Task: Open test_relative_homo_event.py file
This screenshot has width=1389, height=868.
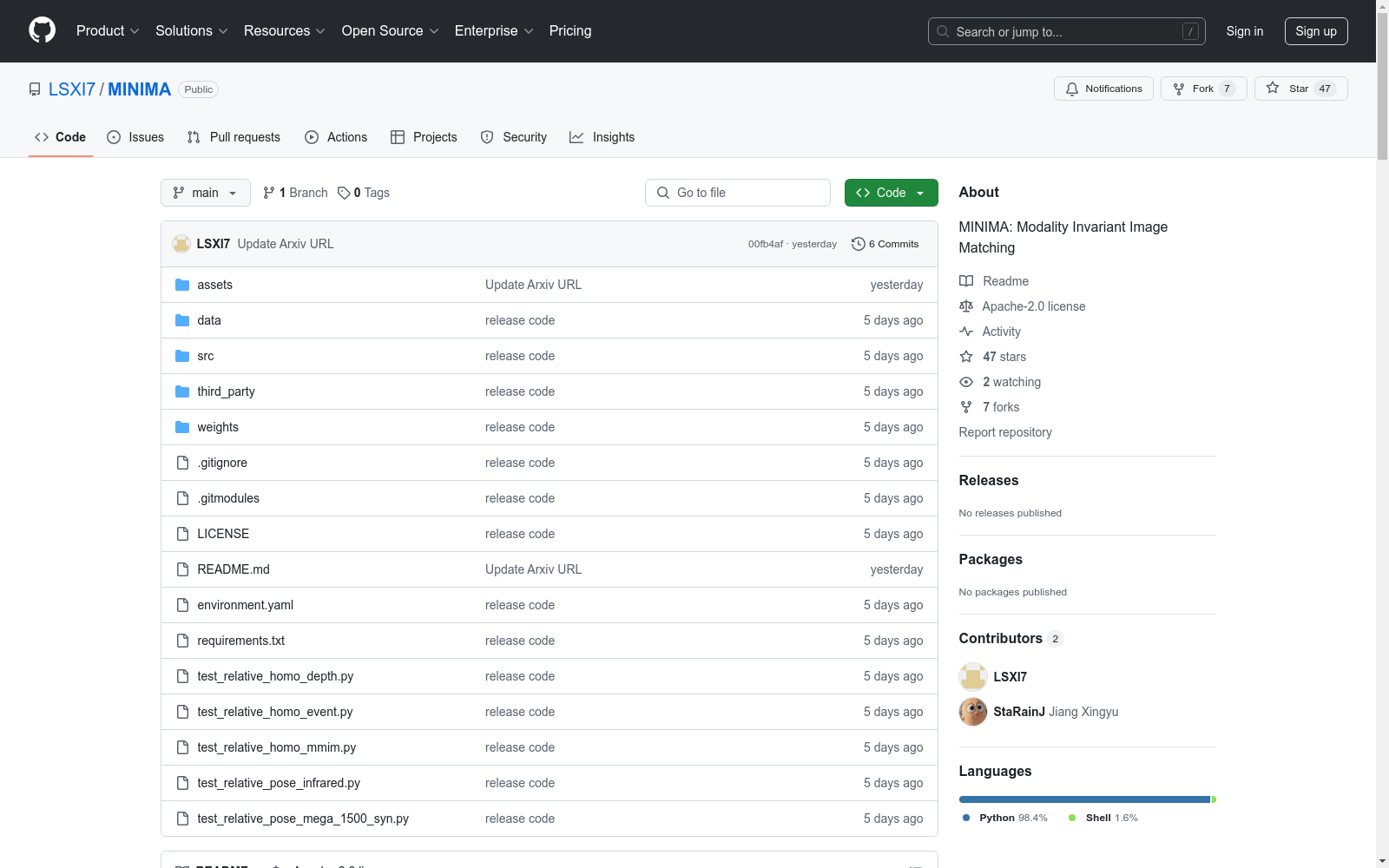Action: [x=274, y=712]
